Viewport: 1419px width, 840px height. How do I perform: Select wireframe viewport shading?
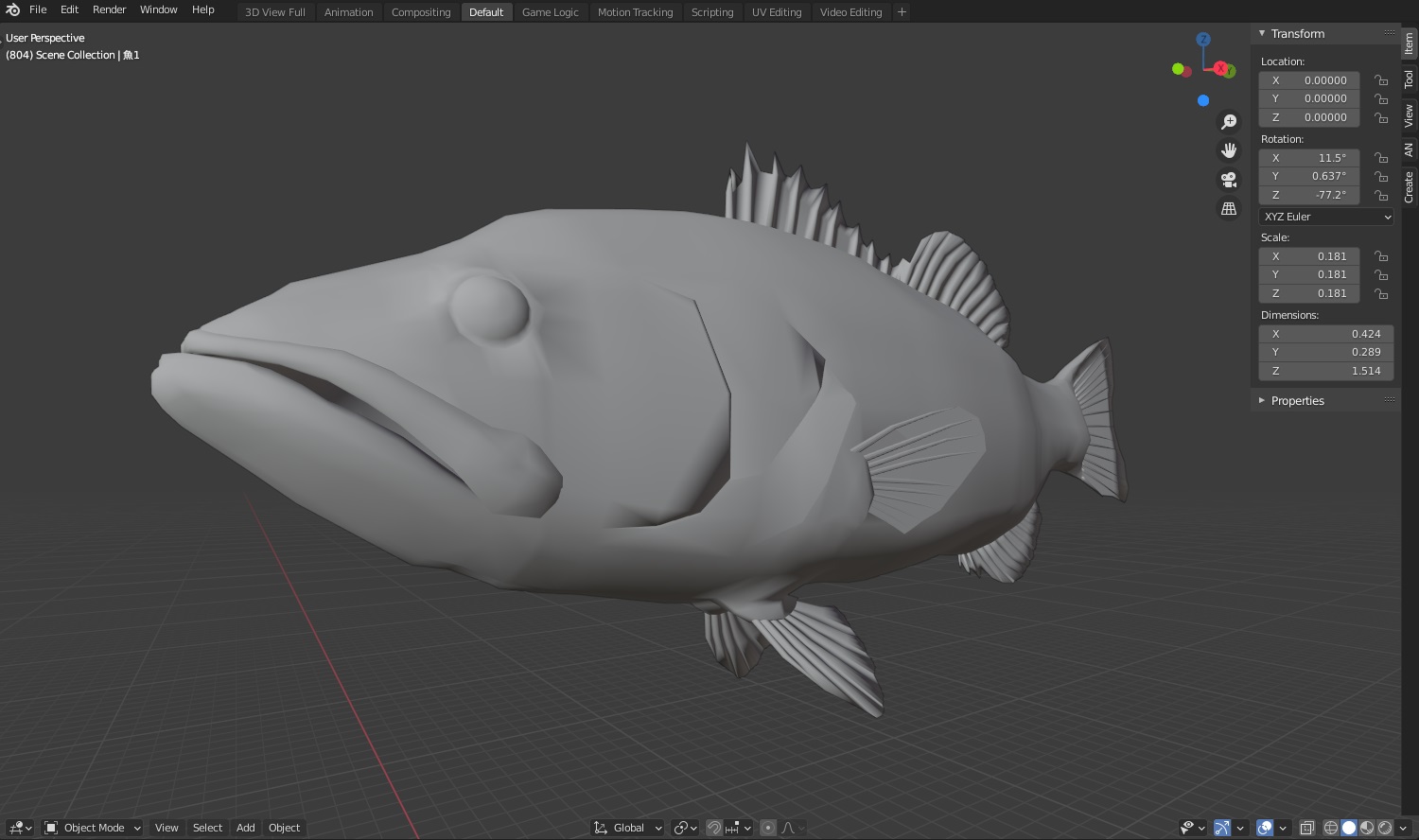coord(1331,828)
